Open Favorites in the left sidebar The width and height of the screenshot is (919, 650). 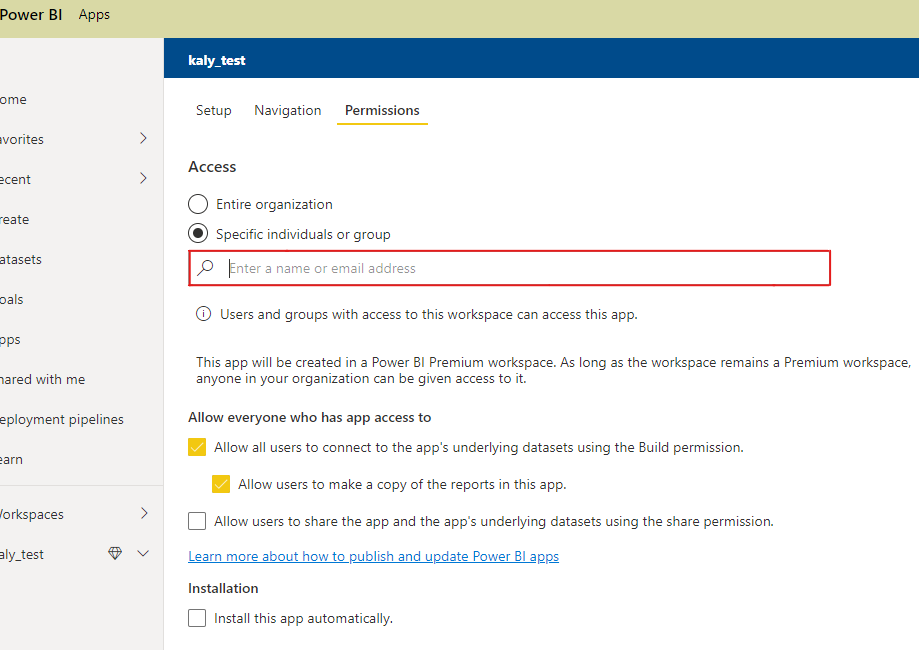coord(22,139)
